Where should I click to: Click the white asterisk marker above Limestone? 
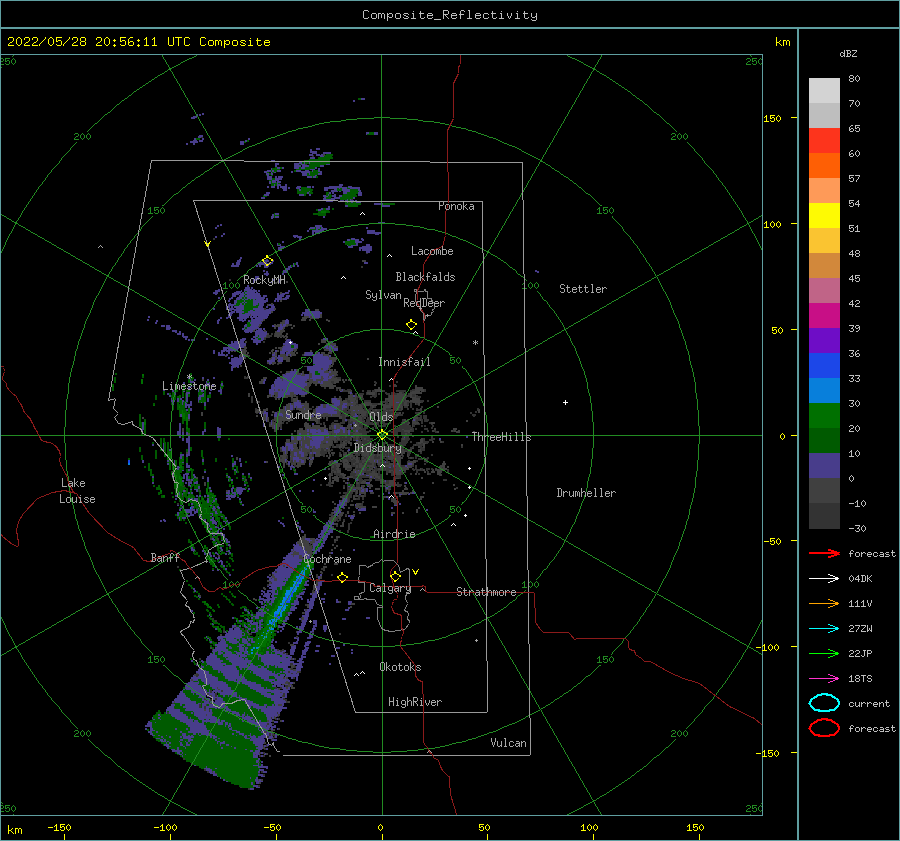(189, 377)
